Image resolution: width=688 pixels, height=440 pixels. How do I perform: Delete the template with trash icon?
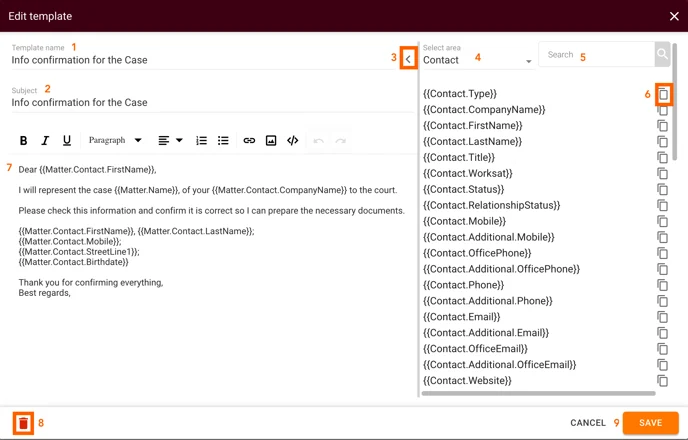[23, 423]
